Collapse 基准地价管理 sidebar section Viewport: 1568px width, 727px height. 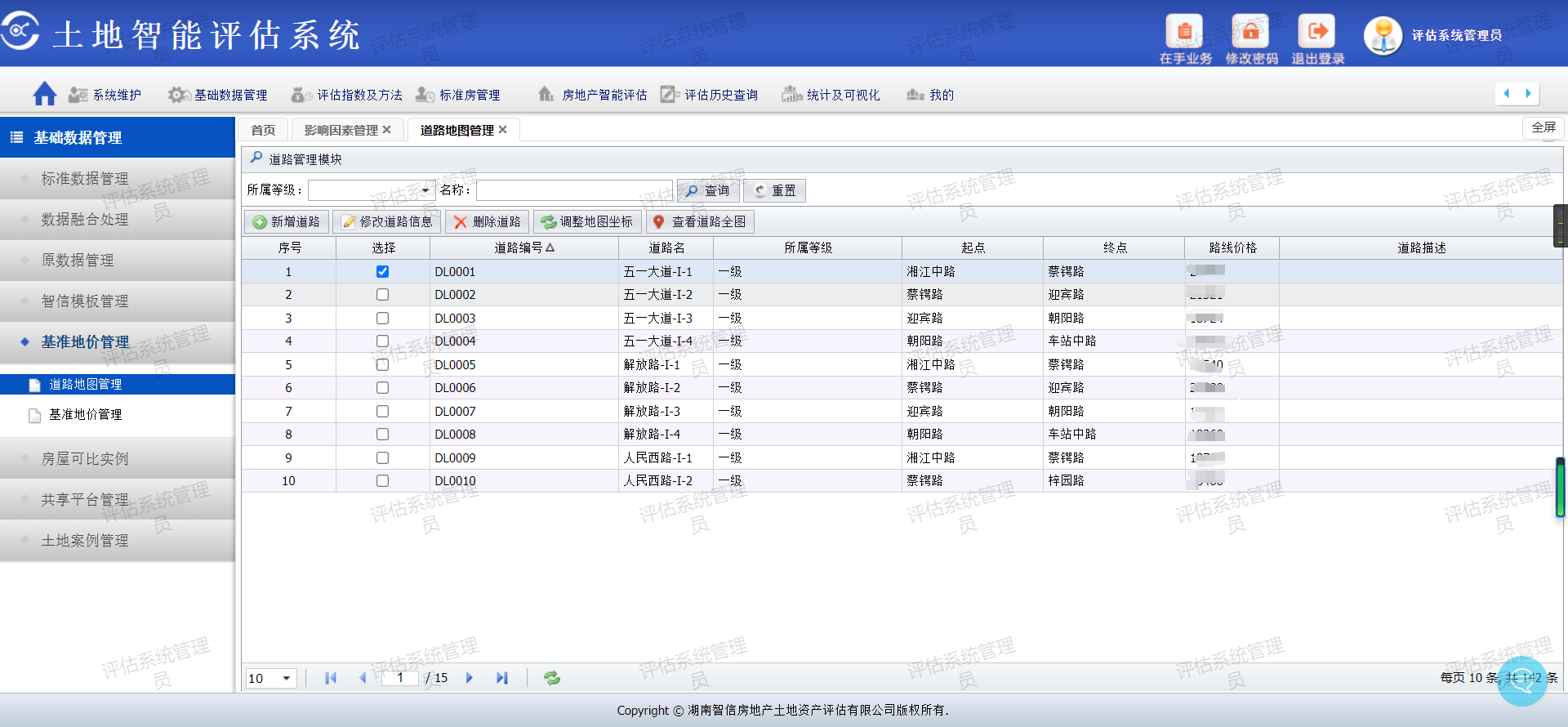118,341
